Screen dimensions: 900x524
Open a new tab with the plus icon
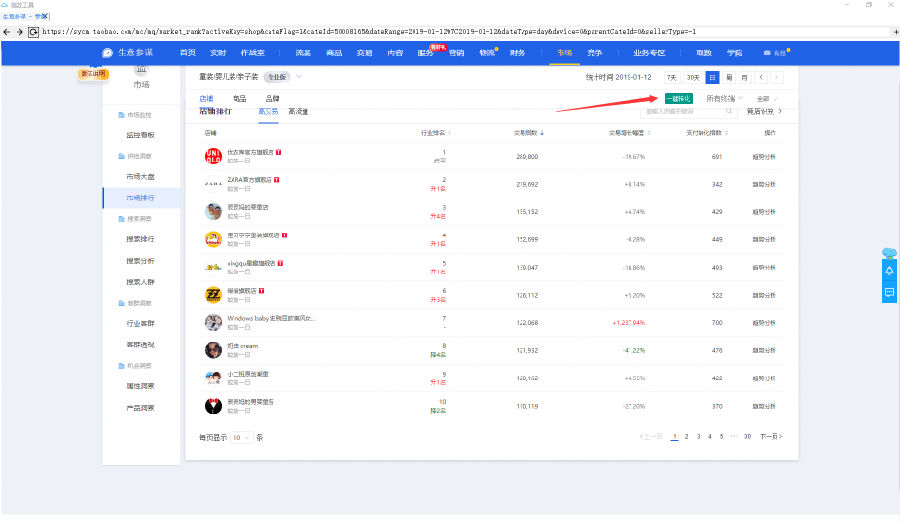coord(895,32)
